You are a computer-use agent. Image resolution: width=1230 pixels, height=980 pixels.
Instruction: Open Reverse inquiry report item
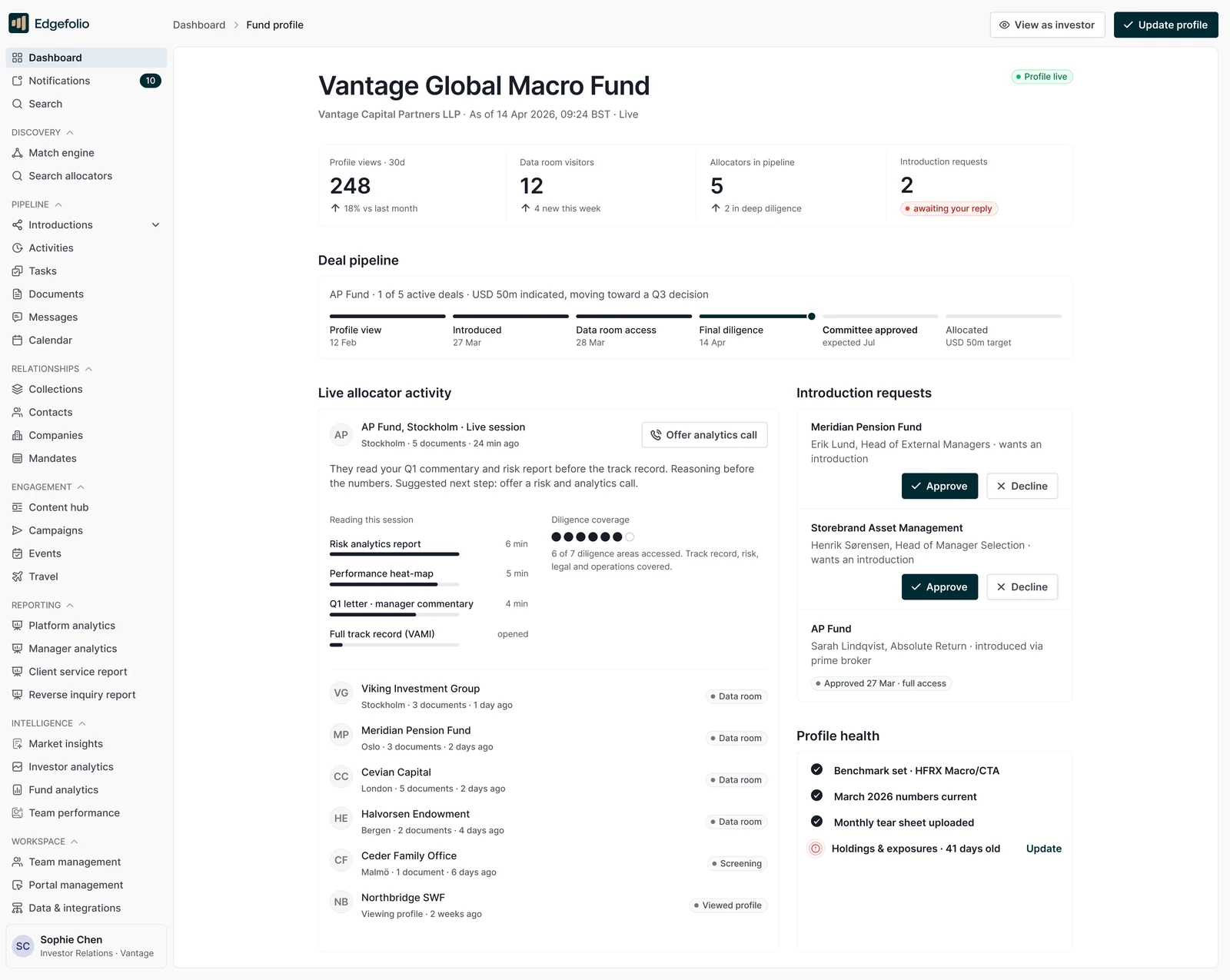pos(86,695)
